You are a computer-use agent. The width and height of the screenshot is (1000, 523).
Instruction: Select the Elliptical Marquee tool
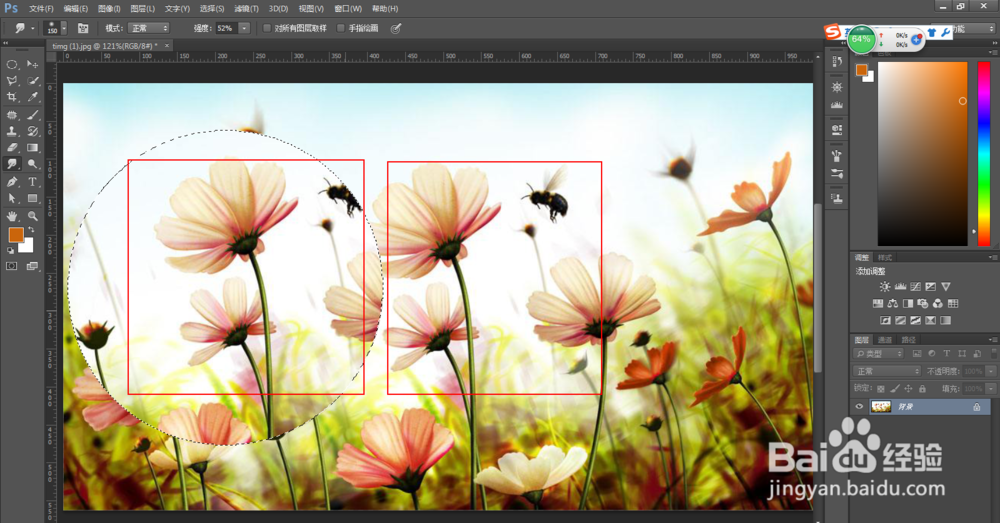tap(11, 64)
